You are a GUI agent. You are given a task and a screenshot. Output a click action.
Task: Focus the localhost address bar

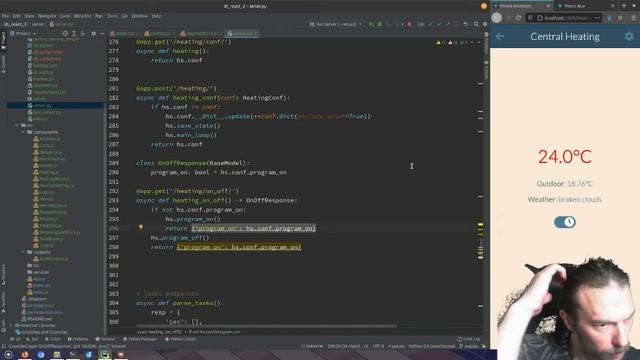565,18
